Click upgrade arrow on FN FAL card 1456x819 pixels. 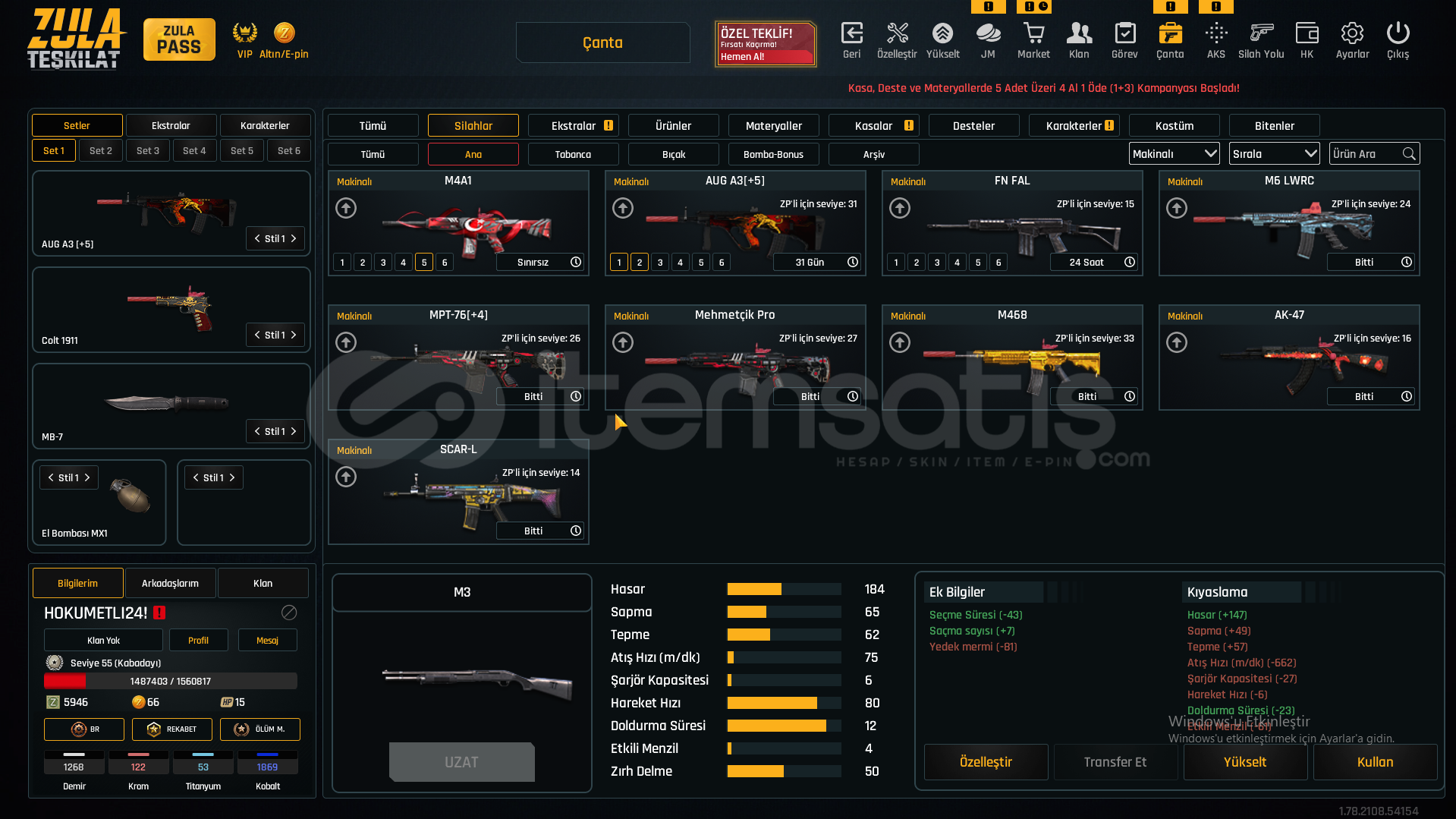pyautogui.click(x=900, y=208)
